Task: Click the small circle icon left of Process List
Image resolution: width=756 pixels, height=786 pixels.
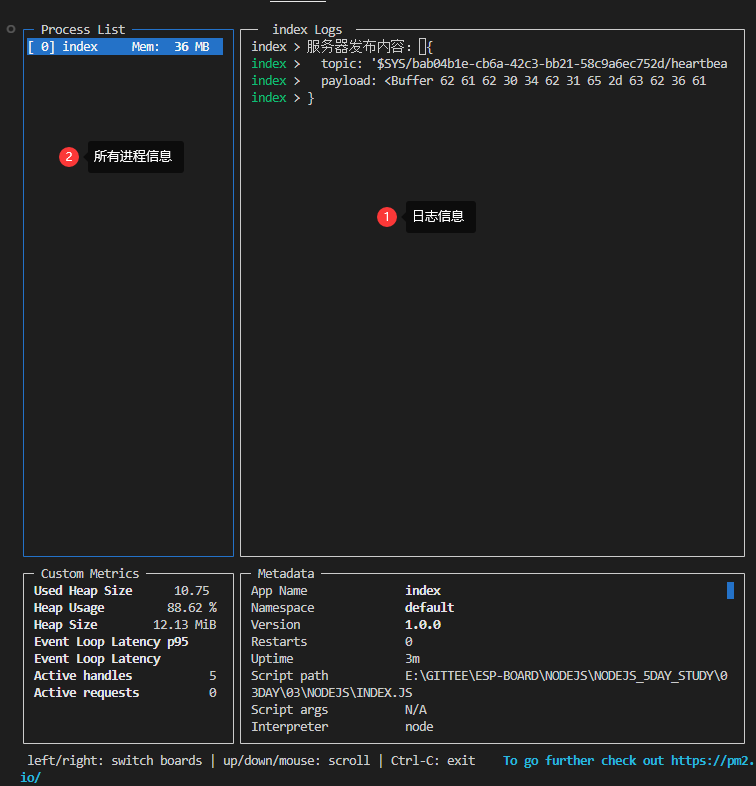Action: (11, 29)
